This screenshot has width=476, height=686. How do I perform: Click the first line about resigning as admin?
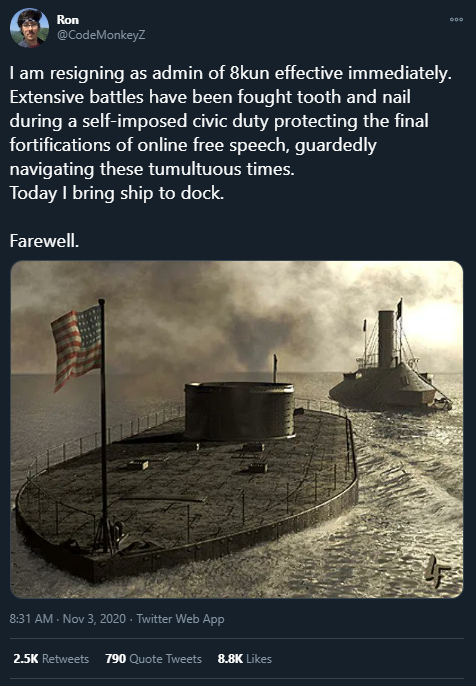click(x=231, y=74)
